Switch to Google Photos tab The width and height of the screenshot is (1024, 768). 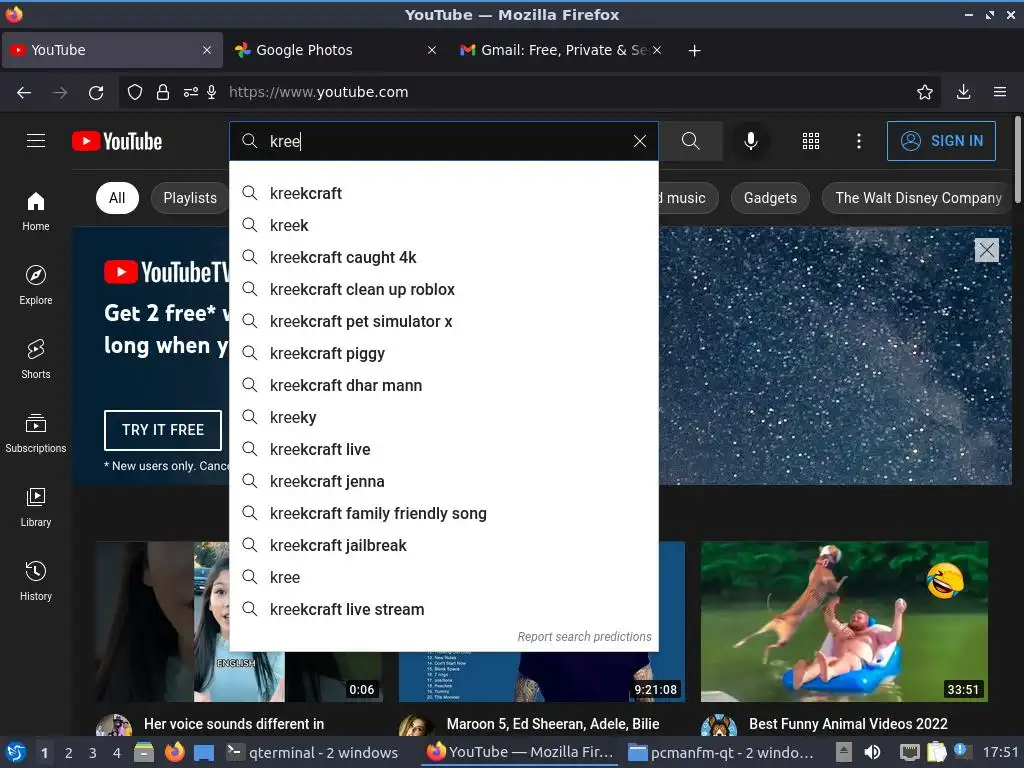click(336, 50)
